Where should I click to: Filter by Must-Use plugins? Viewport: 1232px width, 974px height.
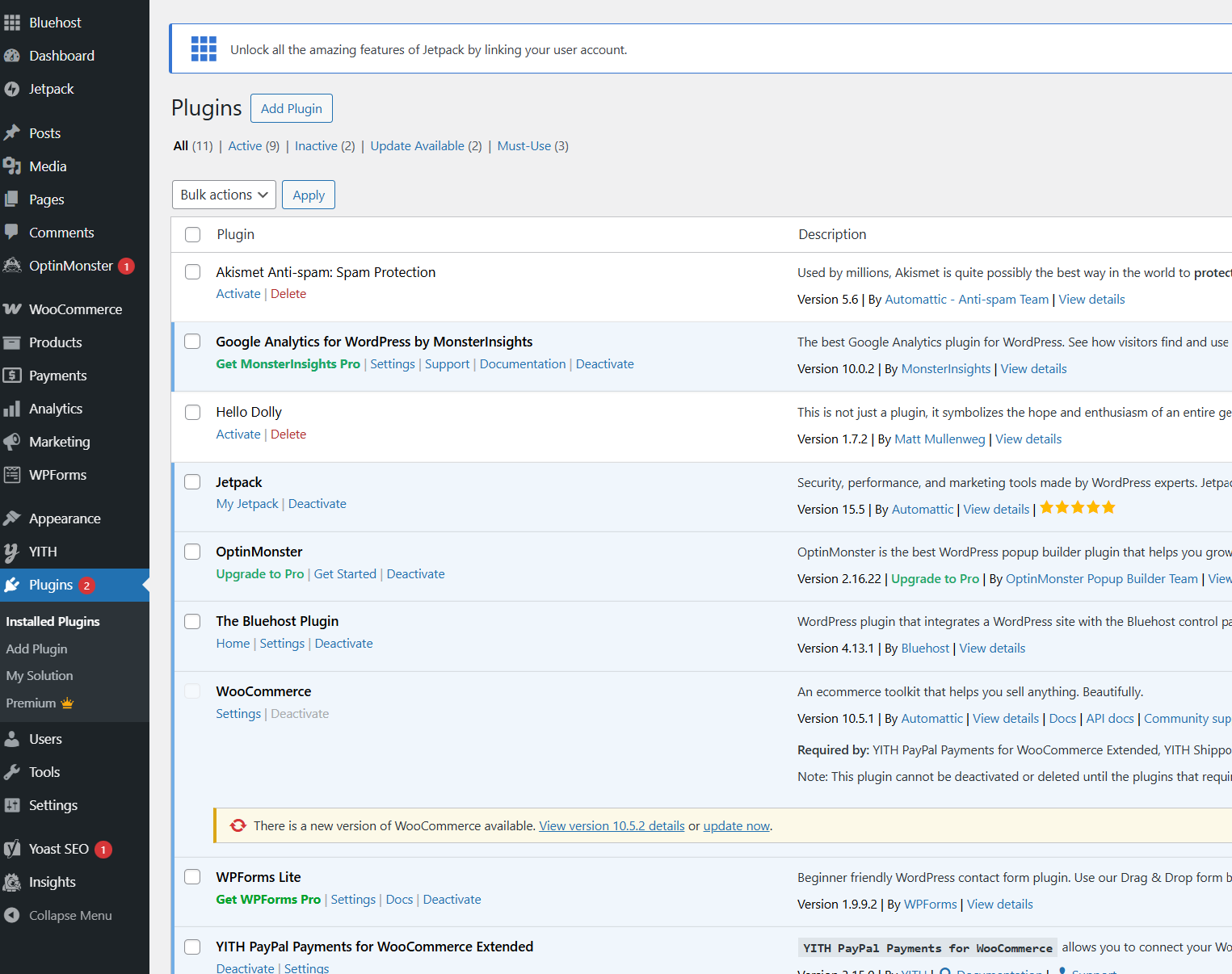(x=533, y=146)
